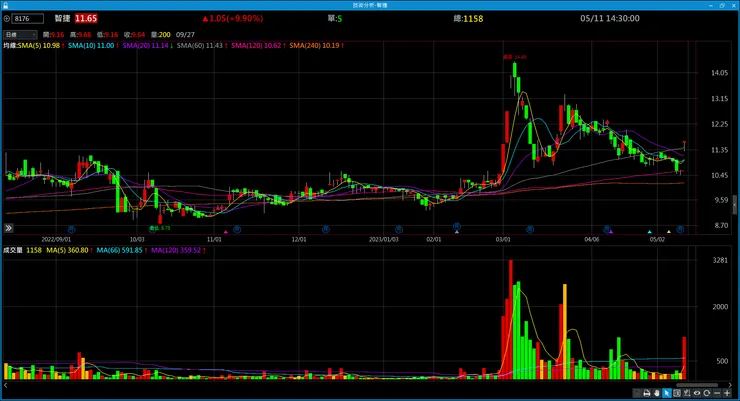740x401 pixels.
Task: Click the 05/11 14:30:00 timestamp
Action: pos(610,18)
